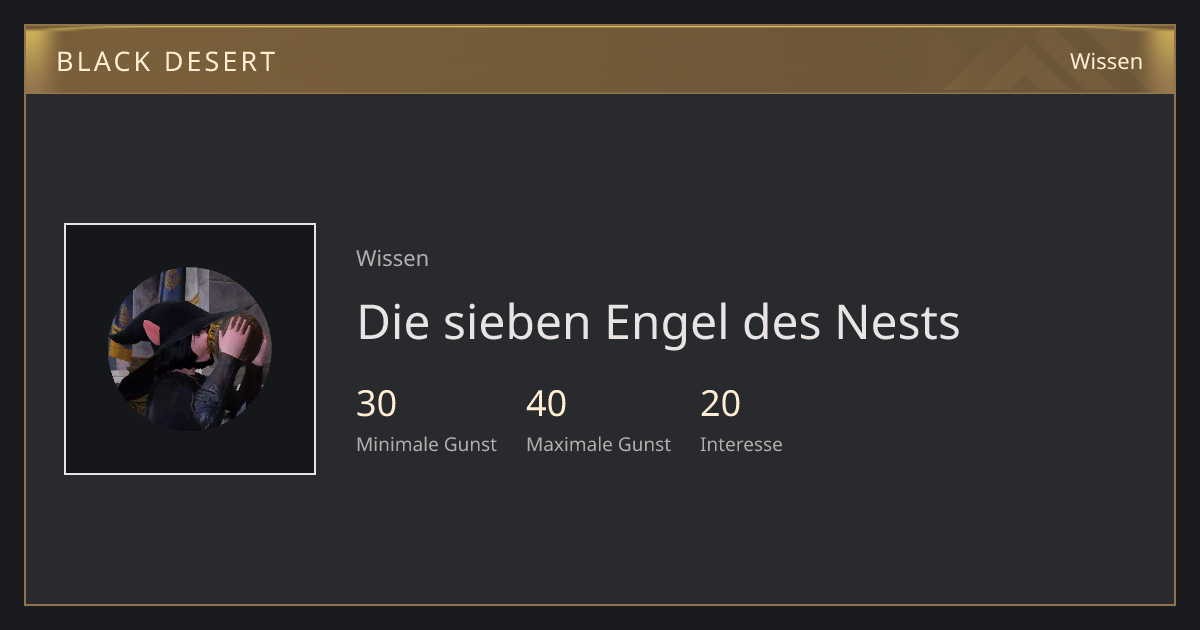Click the Minimale Gunst label
This screenshot has width=1200, height=630.
click(x=426, y=444)
